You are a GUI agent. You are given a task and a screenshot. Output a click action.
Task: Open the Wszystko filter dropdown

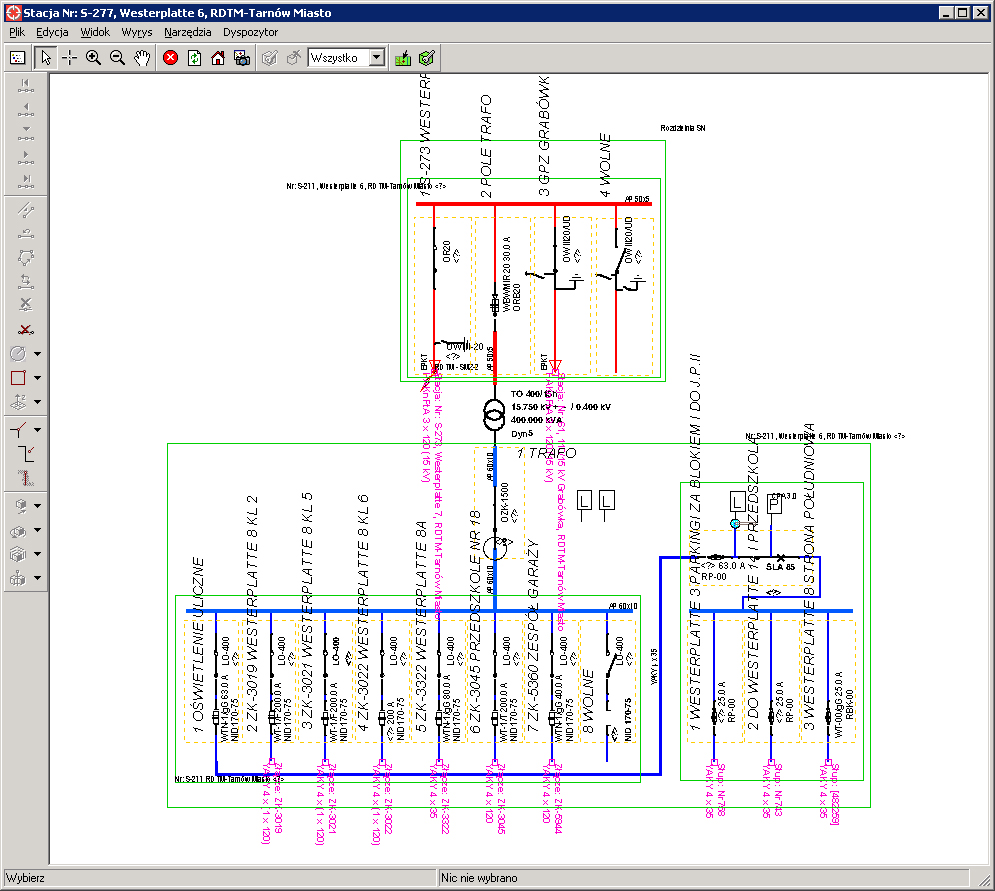(x=377, y=58)
